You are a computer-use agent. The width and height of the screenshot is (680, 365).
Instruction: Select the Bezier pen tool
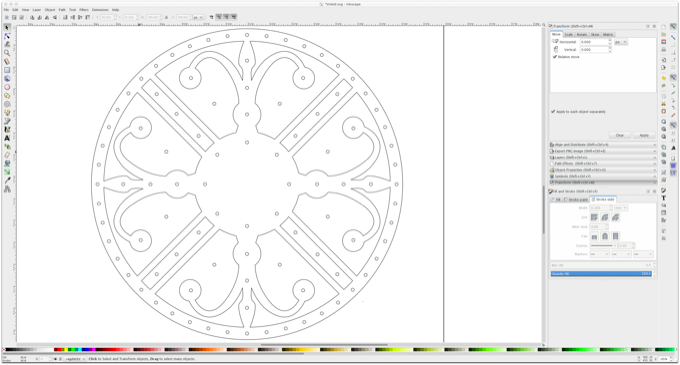pyautogui.click(x=7, y=121)
